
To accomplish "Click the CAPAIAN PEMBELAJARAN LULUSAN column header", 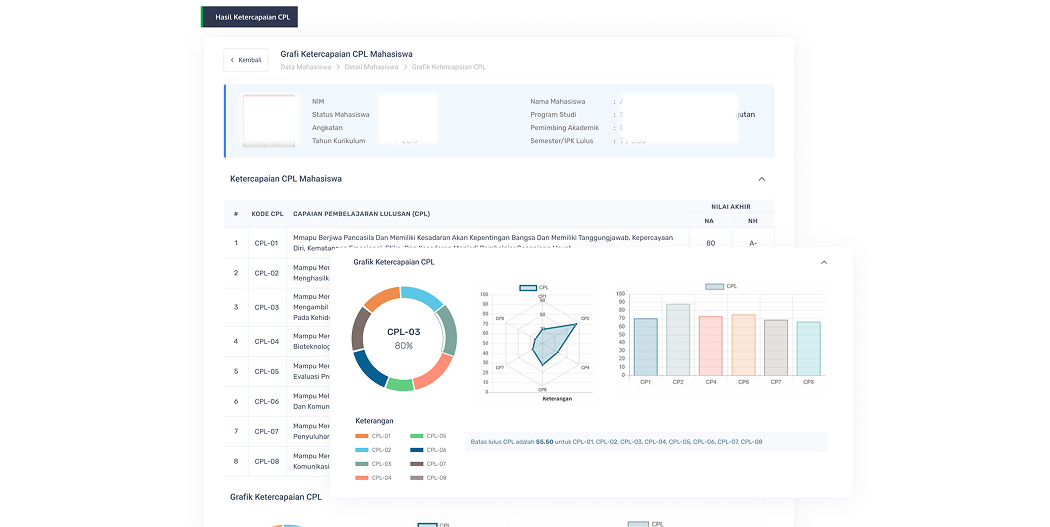I will (362, 214).
